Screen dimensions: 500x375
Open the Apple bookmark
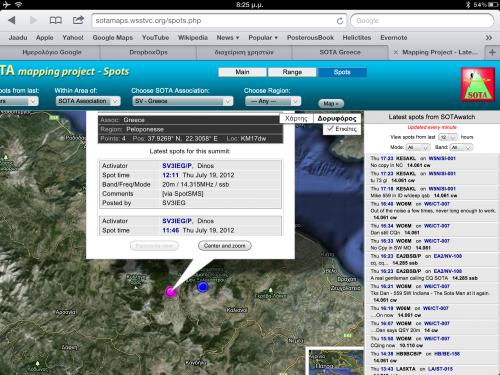click(x=45, y=38)
